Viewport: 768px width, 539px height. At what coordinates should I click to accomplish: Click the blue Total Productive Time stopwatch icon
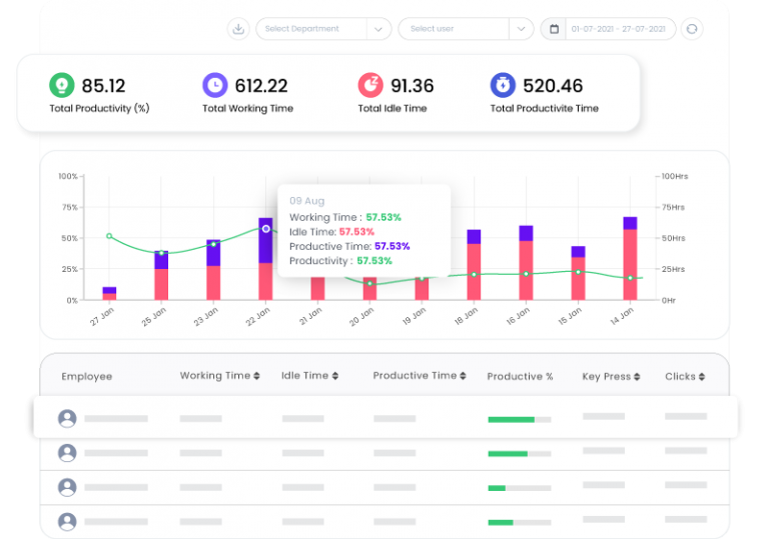click(503, 85)
